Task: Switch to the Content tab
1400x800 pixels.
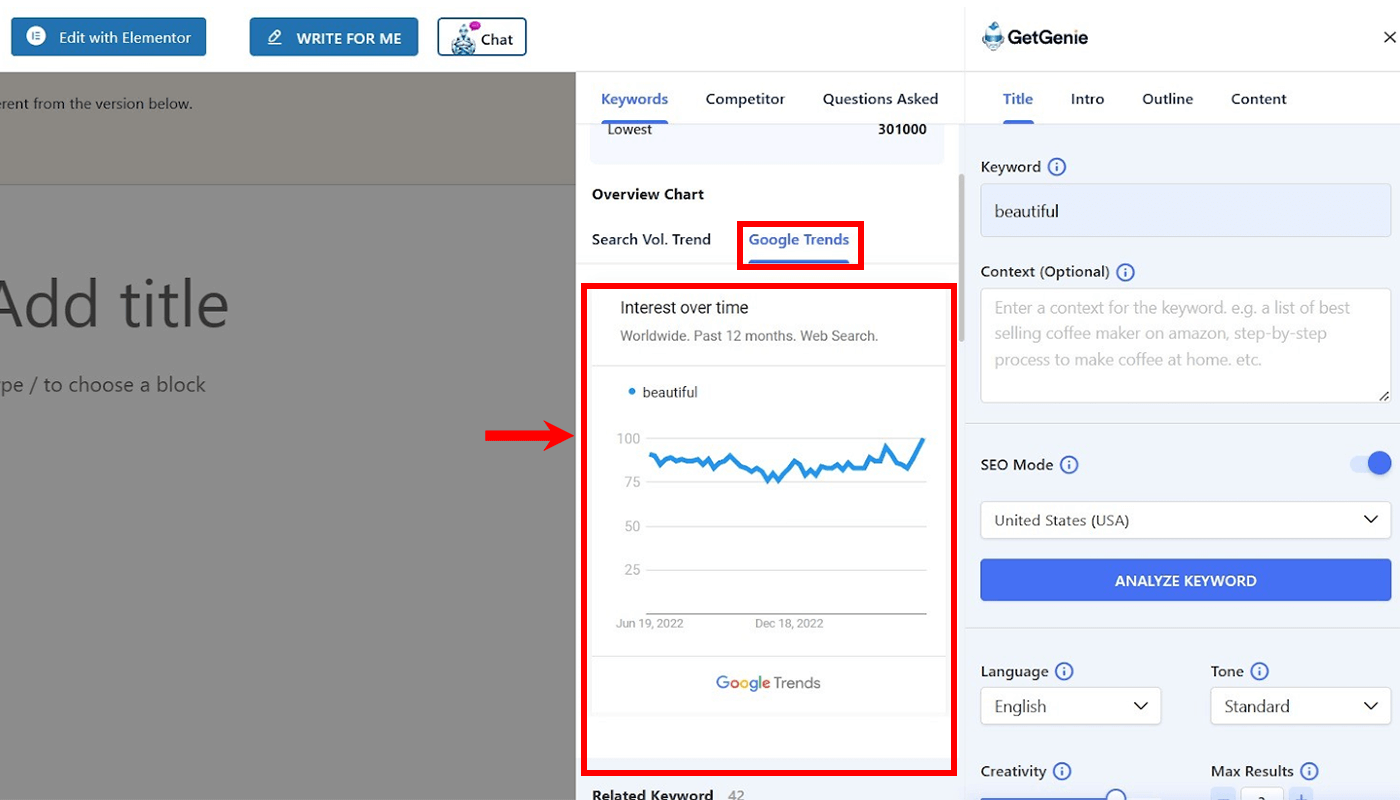Action: click(1259, 99)
